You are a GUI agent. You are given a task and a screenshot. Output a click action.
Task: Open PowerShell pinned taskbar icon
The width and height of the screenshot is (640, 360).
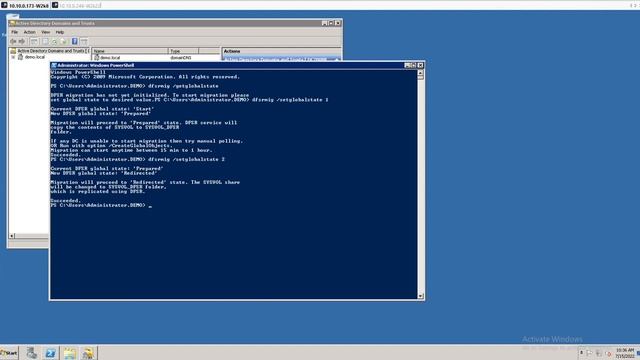click(x=51, y=353)
